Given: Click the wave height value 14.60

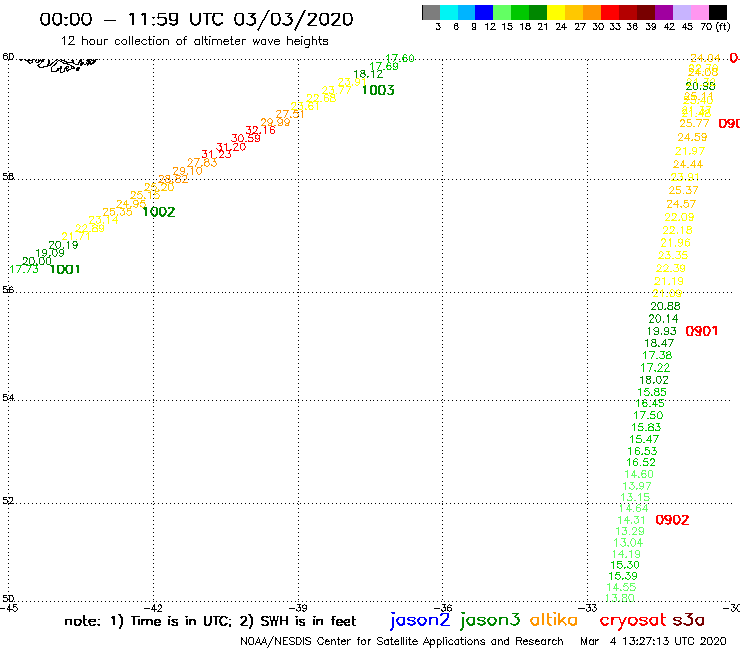Looking at the screenshot, I should pyautogui.click(x=639, y=474).
